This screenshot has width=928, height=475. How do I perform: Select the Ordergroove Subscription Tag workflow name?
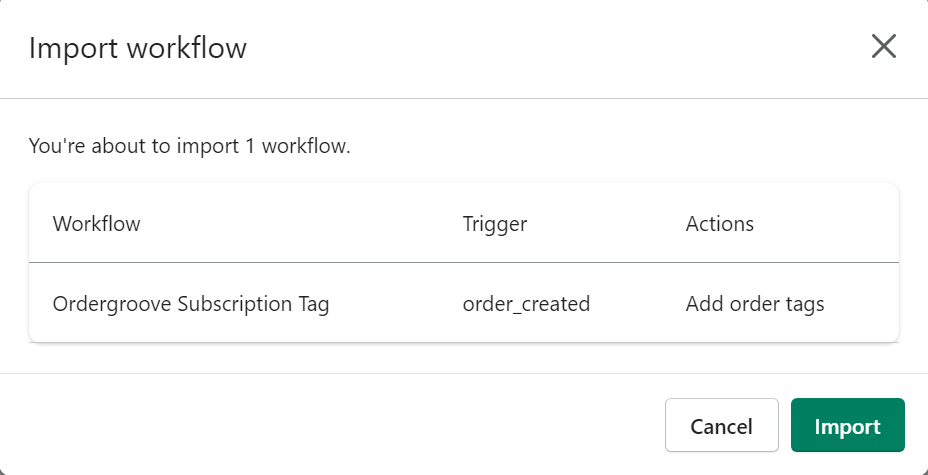(191, 304)
